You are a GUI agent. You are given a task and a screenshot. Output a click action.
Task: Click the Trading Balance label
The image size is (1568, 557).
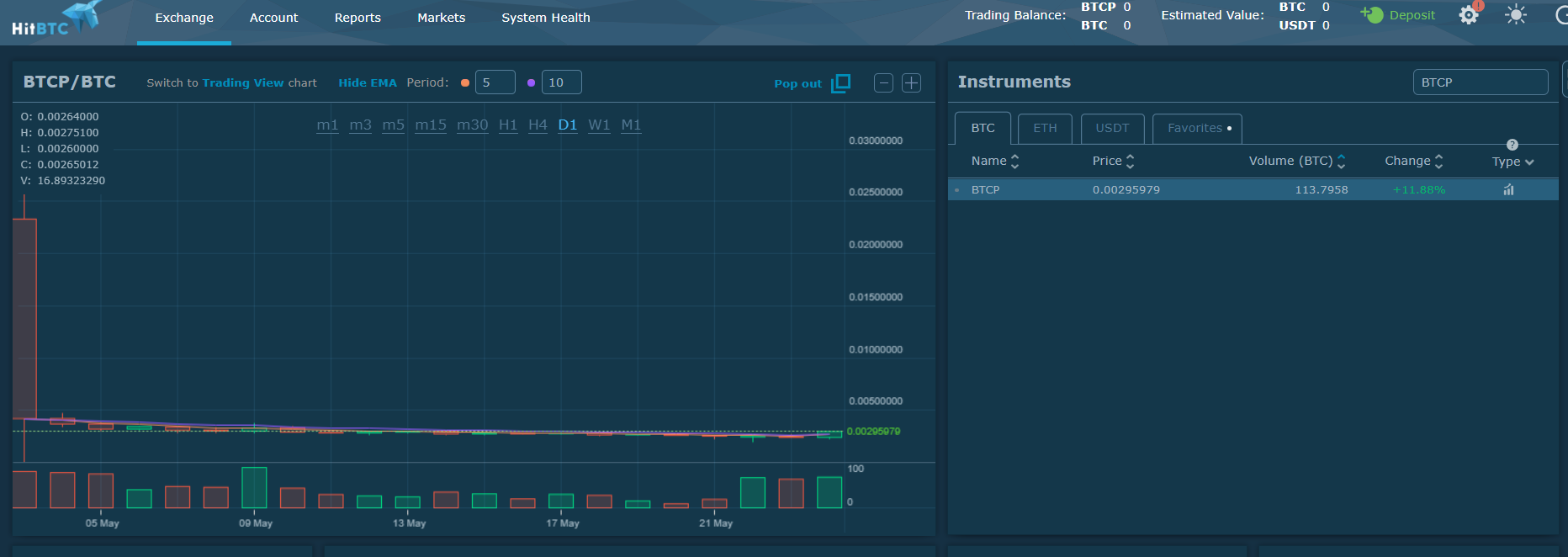point(1015,15)
